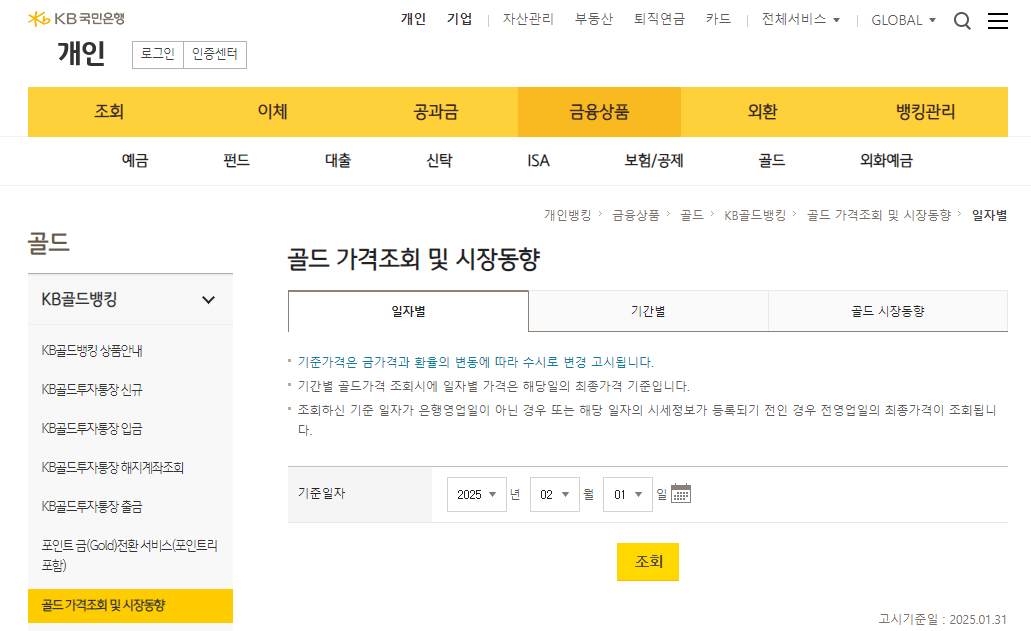Viewport: 1031px width, 631px height.
Task: Open the year dropdown showing 2025
Action: tap(477, 494)
